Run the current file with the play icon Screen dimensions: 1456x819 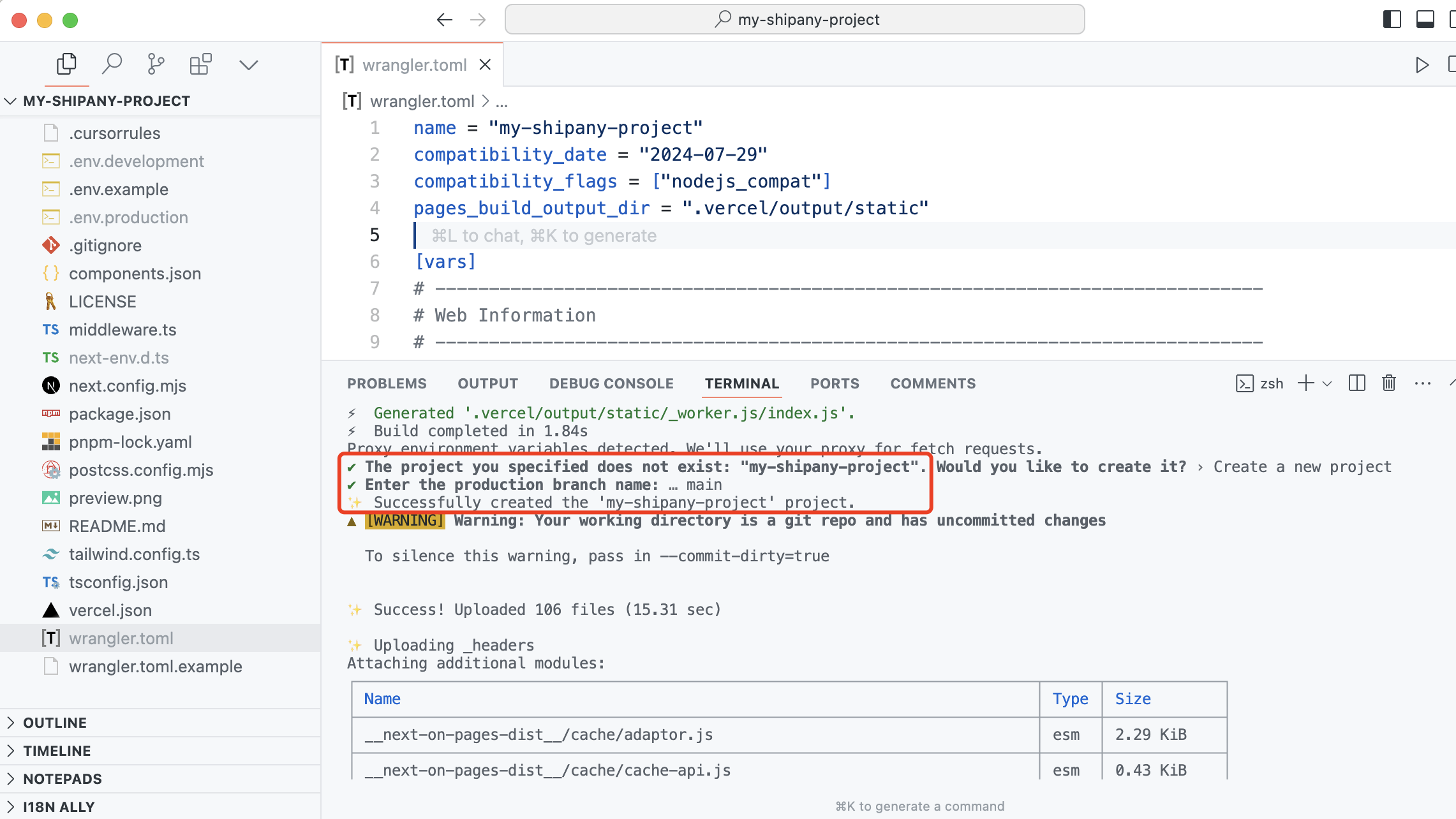(1422, 64)
